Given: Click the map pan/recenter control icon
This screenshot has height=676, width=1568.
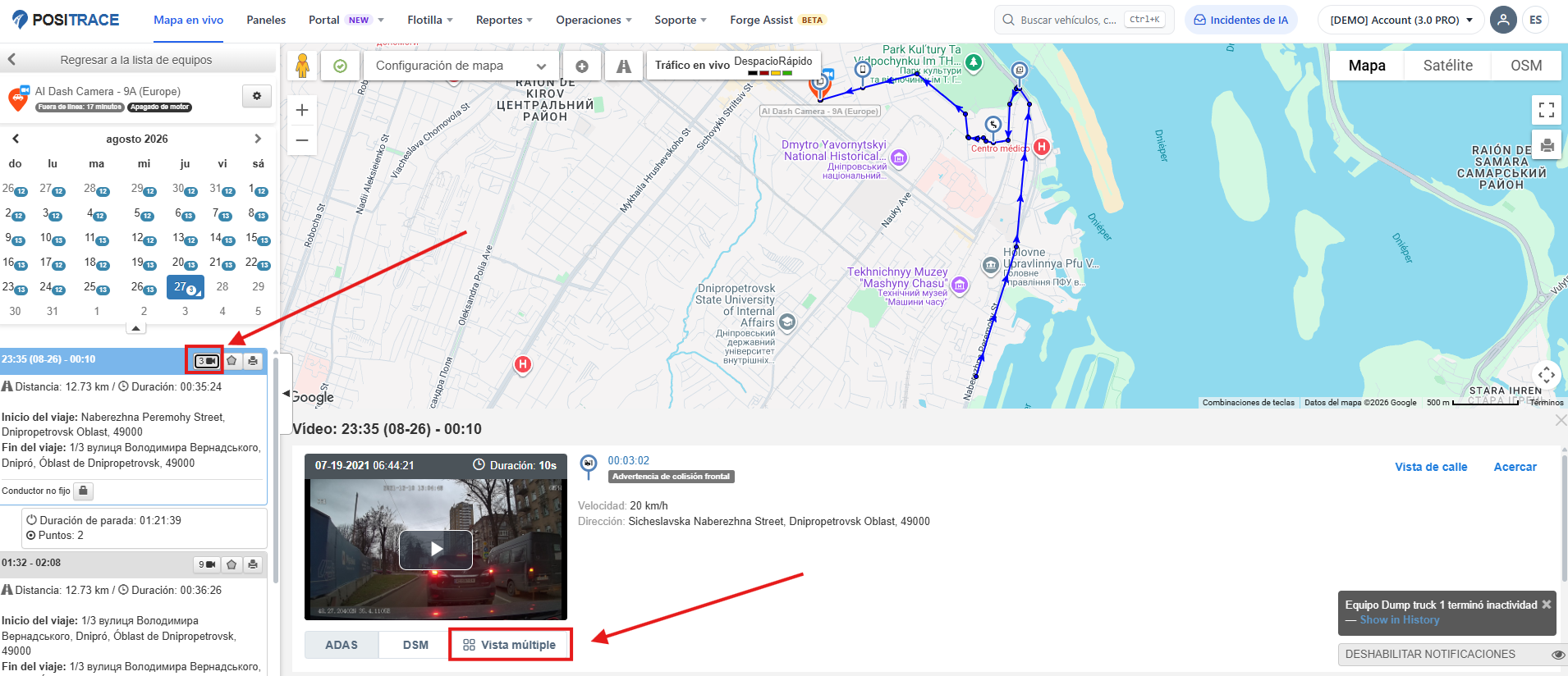Looking at the screenshot, I should 1547,375.
